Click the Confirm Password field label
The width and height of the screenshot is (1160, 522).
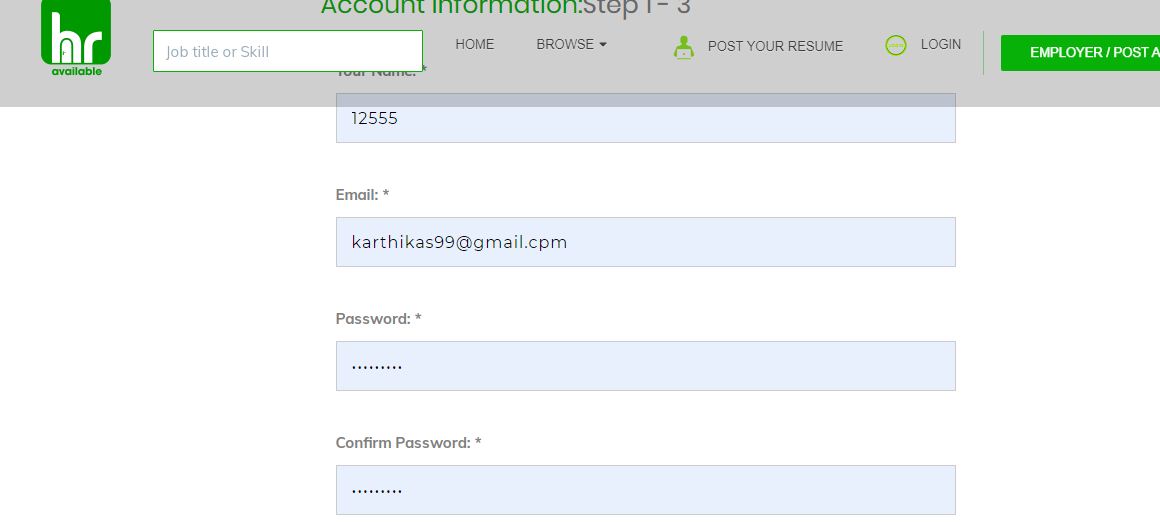408,443
